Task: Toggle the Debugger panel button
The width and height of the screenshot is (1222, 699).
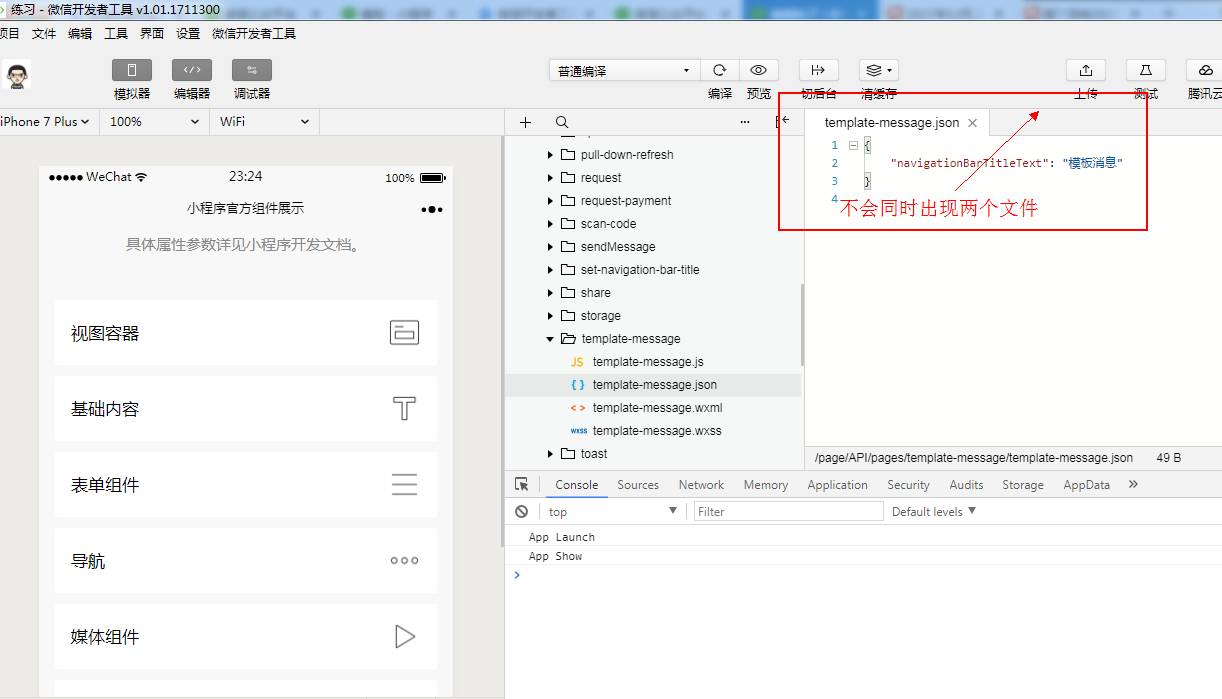Action: tap(252, 70)
